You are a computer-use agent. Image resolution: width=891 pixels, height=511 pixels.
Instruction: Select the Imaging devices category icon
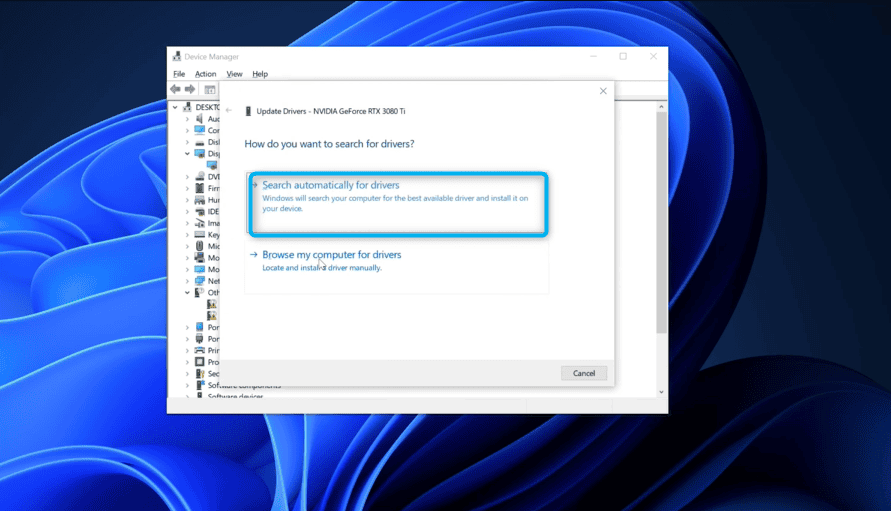click(199, 223)
